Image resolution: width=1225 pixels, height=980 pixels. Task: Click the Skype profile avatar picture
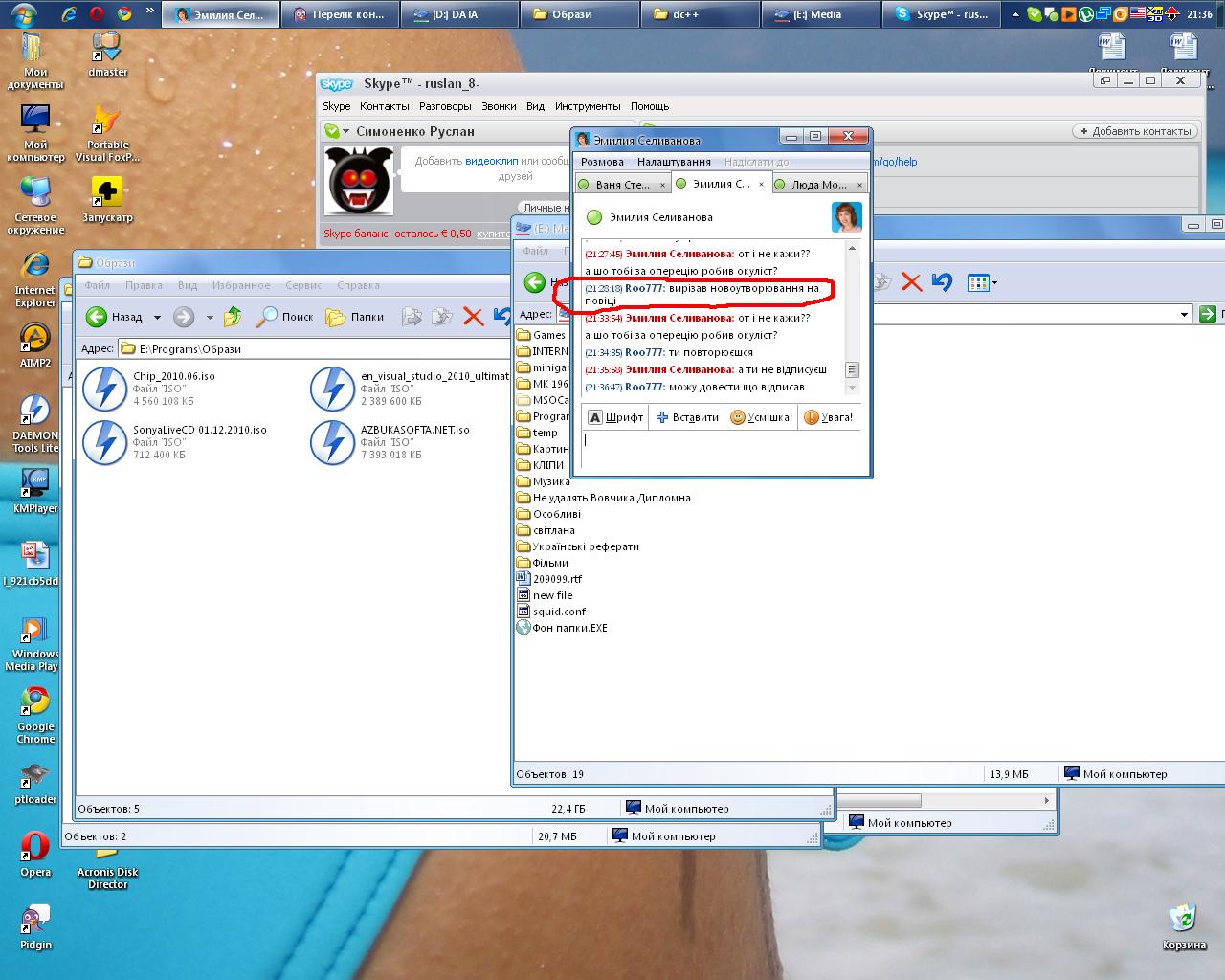pos(360,181)
